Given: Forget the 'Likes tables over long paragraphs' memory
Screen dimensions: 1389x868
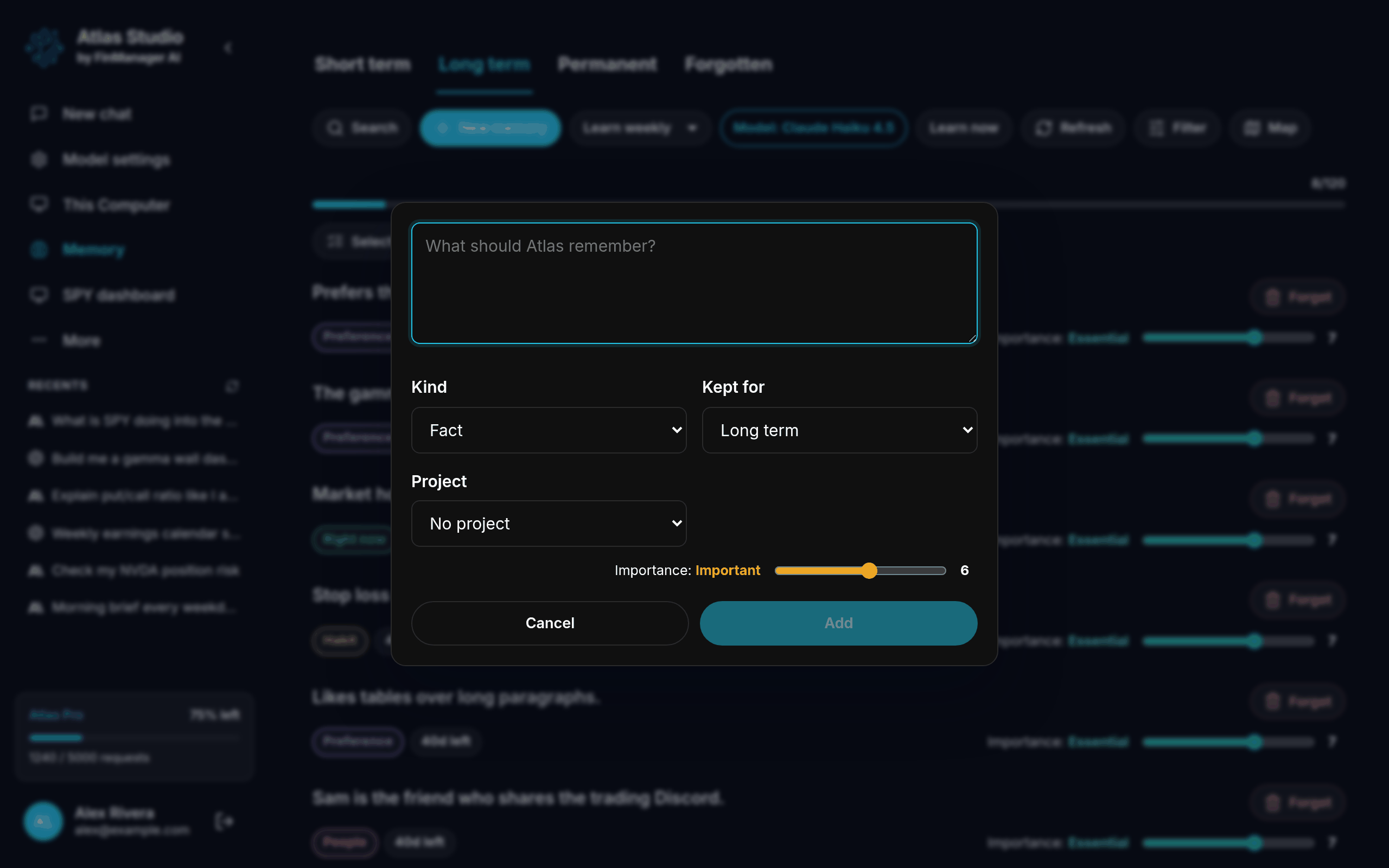Looking at the screenshot, I should point(1298,701).
